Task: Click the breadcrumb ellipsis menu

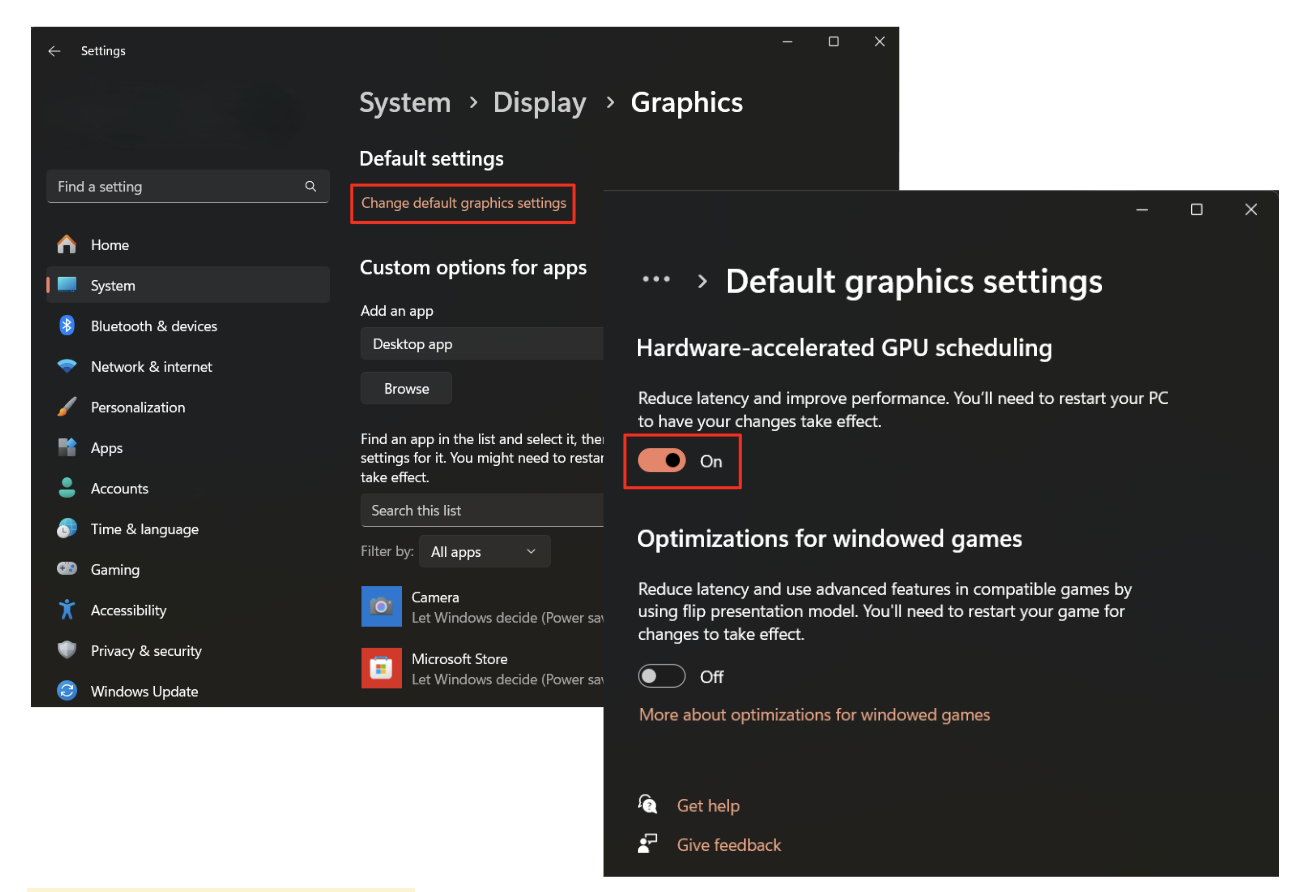Action: 656,279
